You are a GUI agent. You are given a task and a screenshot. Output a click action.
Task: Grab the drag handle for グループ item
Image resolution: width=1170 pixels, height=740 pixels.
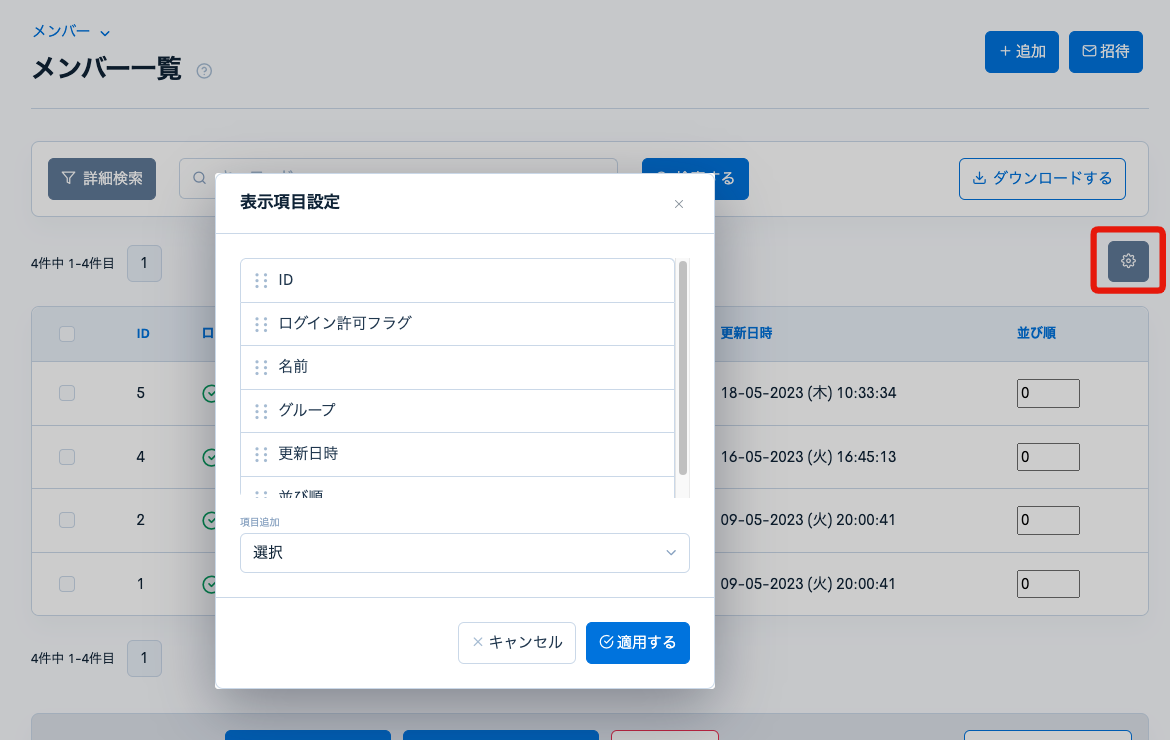pos(261,411)
